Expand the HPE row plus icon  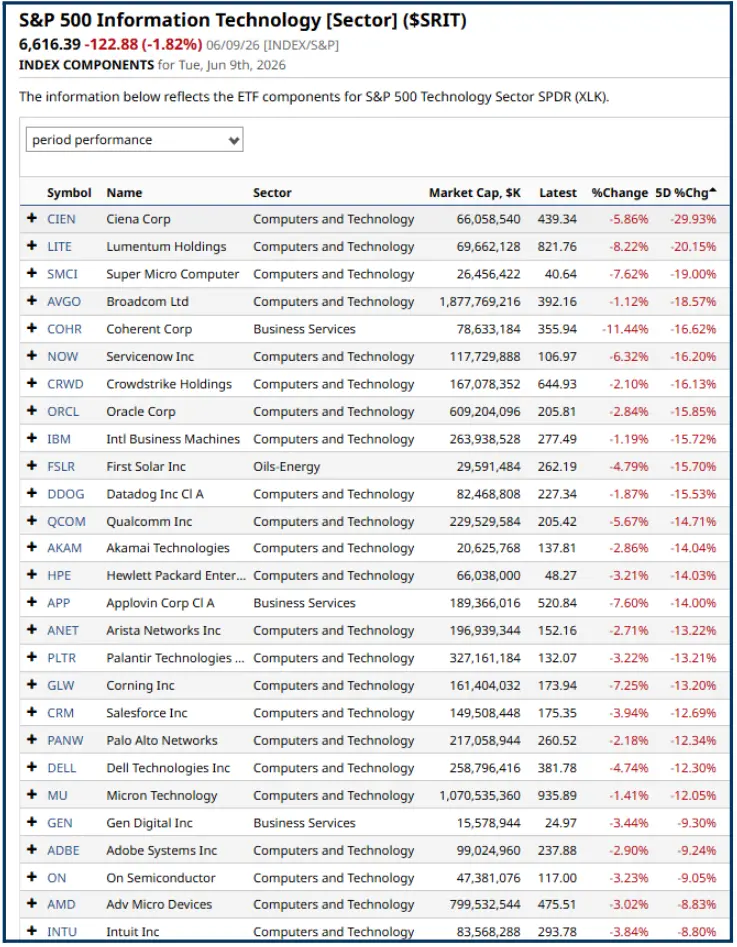(x=32, y=574)
